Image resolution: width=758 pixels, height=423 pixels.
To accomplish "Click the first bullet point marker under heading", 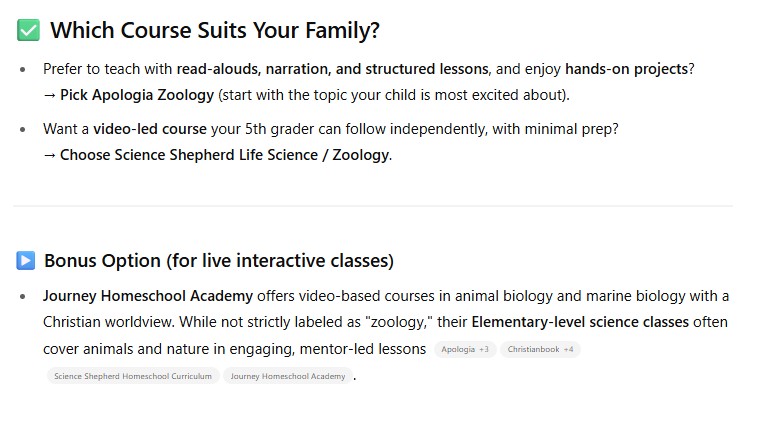I will click(x=24, y=70).
